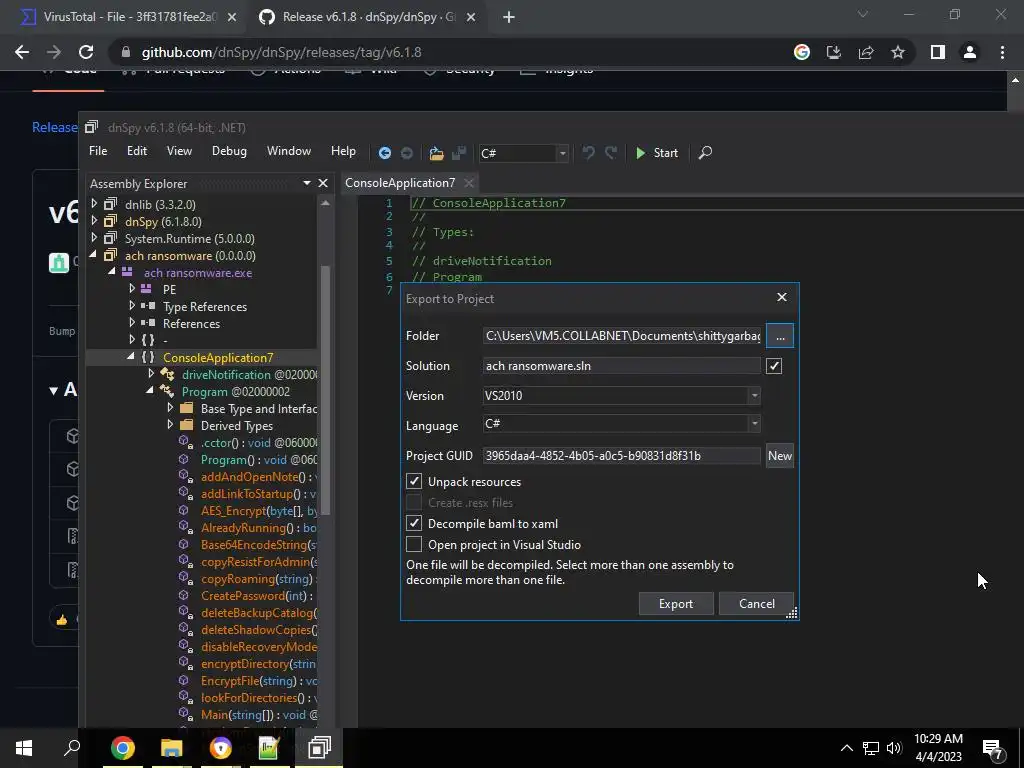The width and height of the screenshot is (1024, 768).
Task: Collapse the ConsoleApplication7 namespace node
Action: (131, 357)
